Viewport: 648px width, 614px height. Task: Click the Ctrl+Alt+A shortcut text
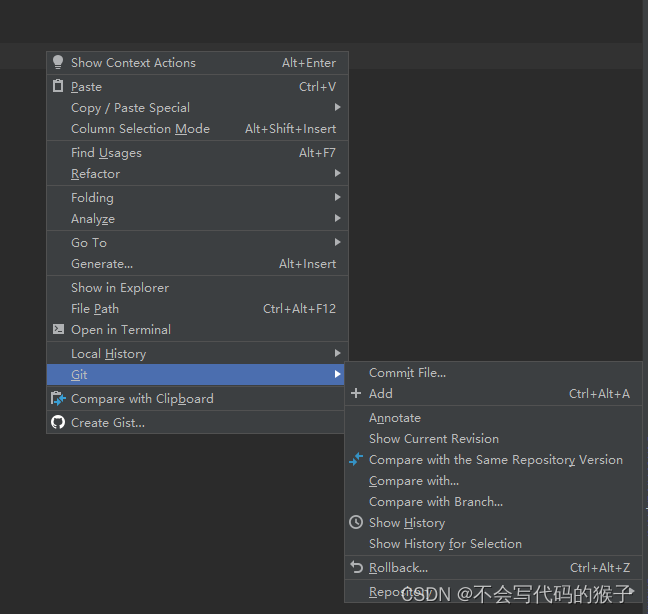tap(599, 394)
